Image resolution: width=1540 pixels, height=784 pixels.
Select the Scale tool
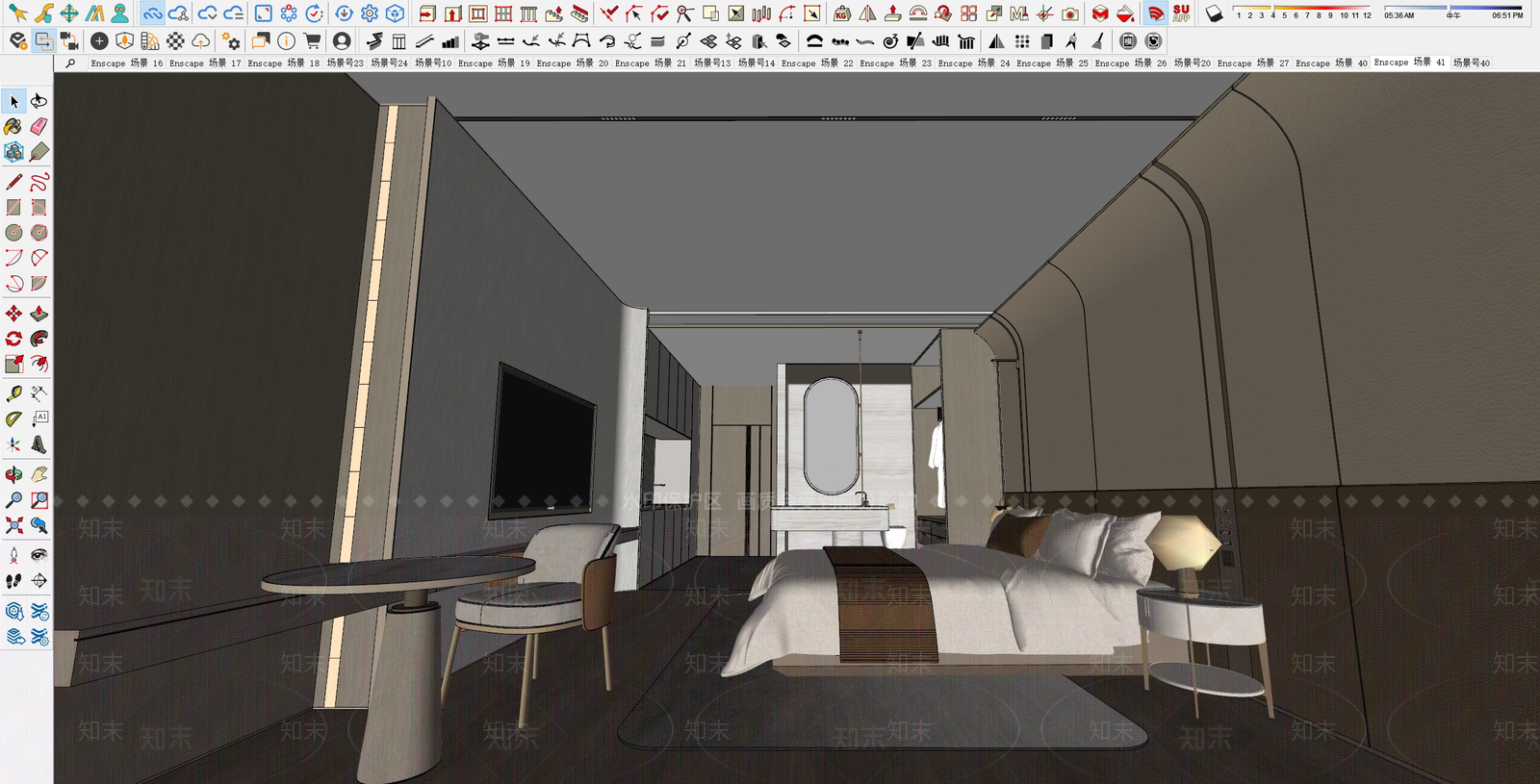pos(13,364)
